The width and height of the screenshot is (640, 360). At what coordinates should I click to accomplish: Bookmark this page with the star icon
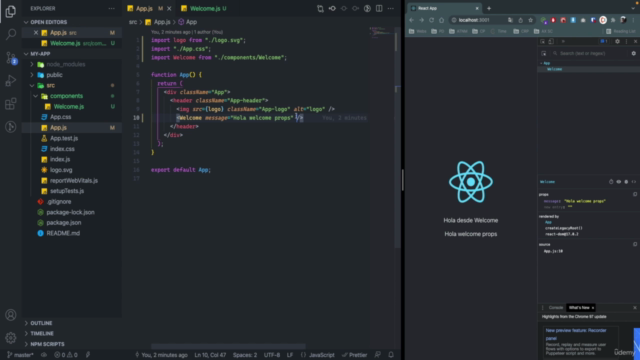tap(531, 20)
